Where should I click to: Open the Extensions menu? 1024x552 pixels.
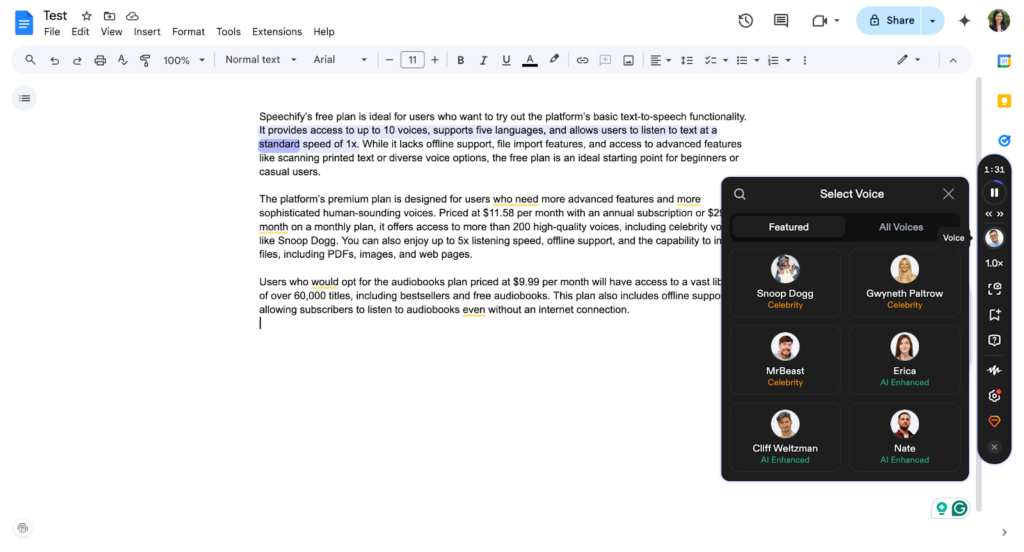[x=277, y=32]
